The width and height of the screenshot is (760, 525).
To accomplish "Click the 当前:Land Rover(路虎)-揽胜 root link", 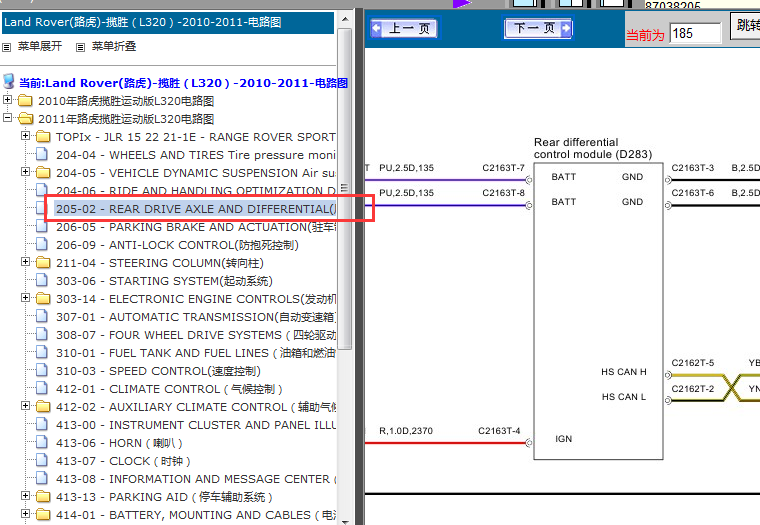I will click(x=183, y=83).
